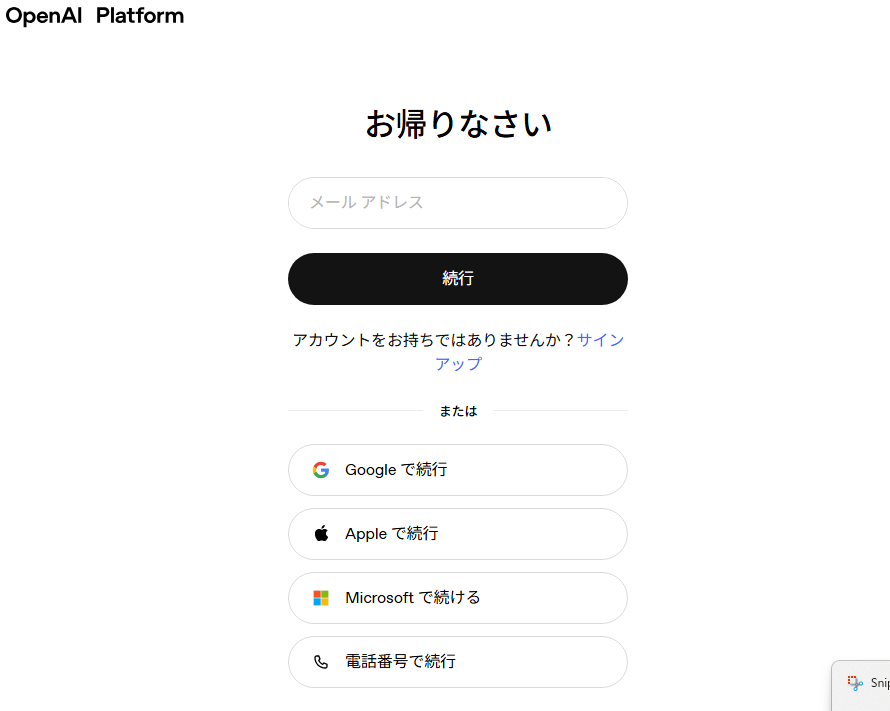Choose the Apple で続行 sign-in button
The height and width of the screenshot is (711, 890).
(457, 534)
